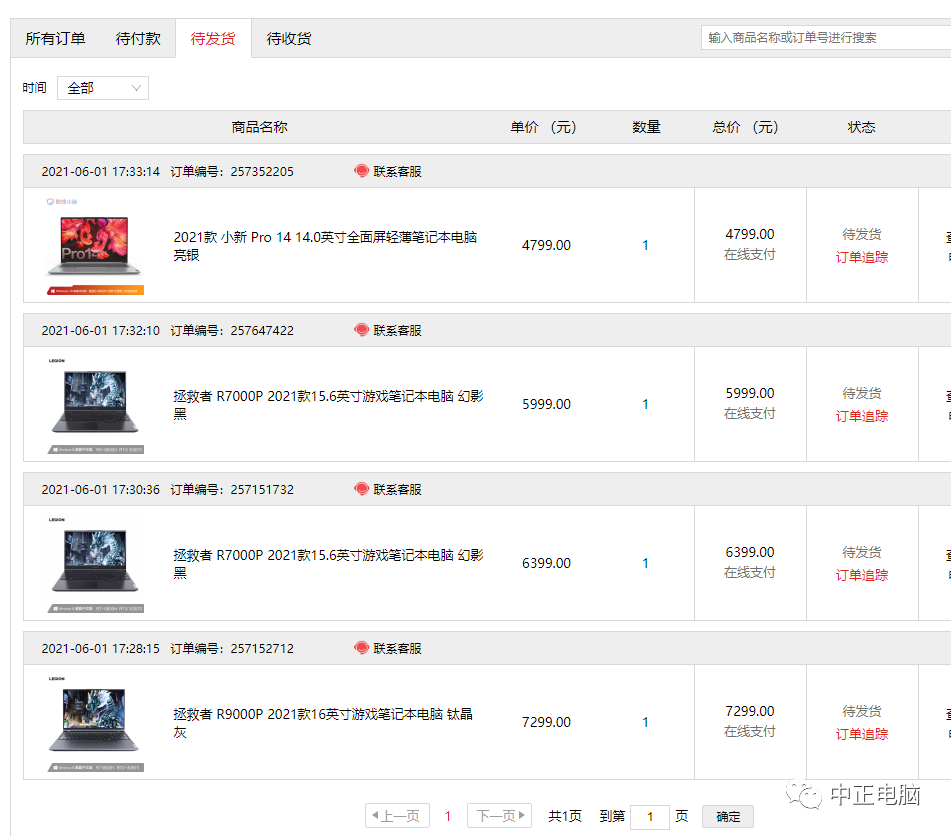951x836 pixels.
Task: Open 拯救者 R9000P 2021款 product title
Action: 323,723
